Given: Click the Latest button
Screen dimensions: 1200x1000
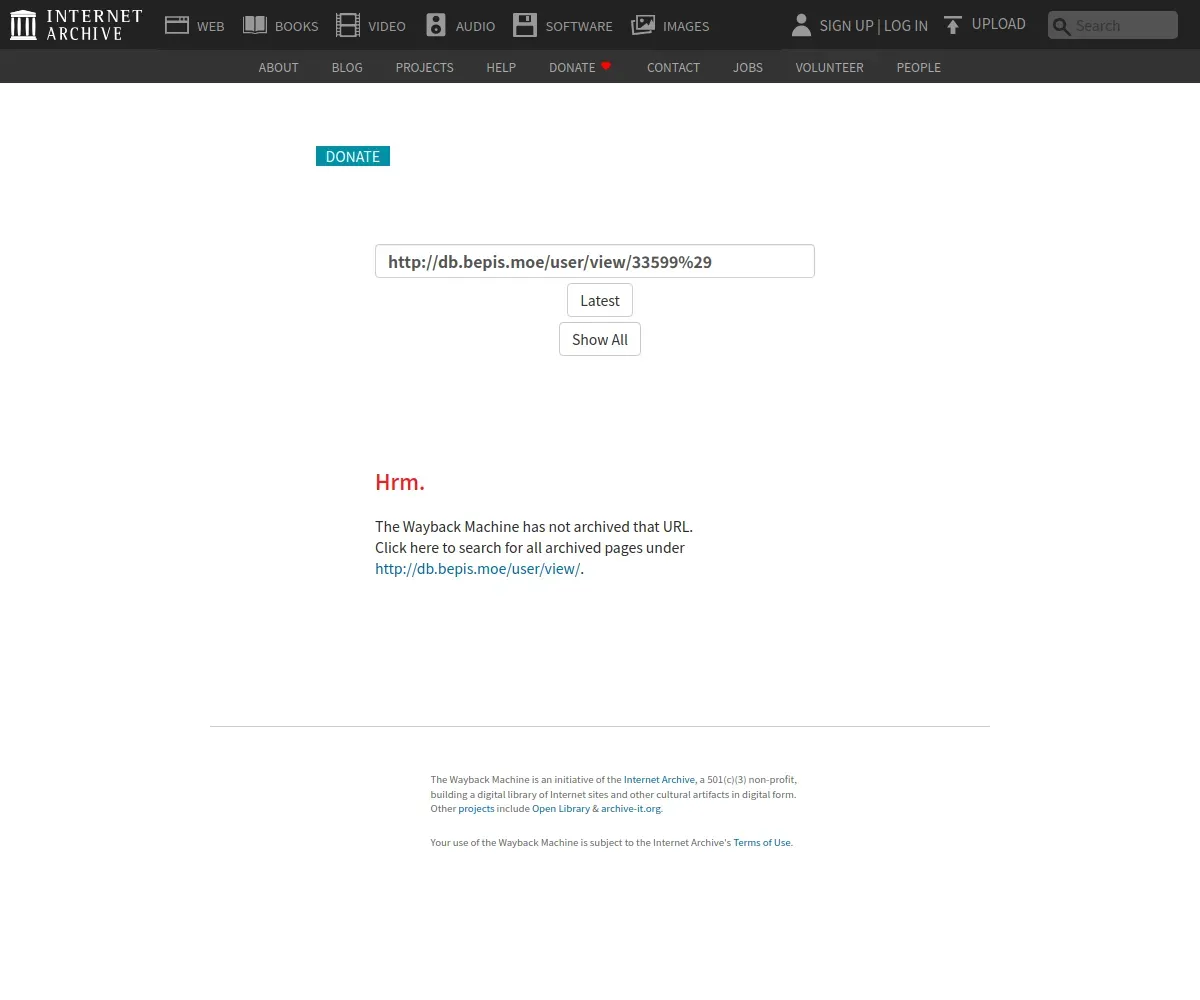Looking at the screenshot, I should coord(600,300).
